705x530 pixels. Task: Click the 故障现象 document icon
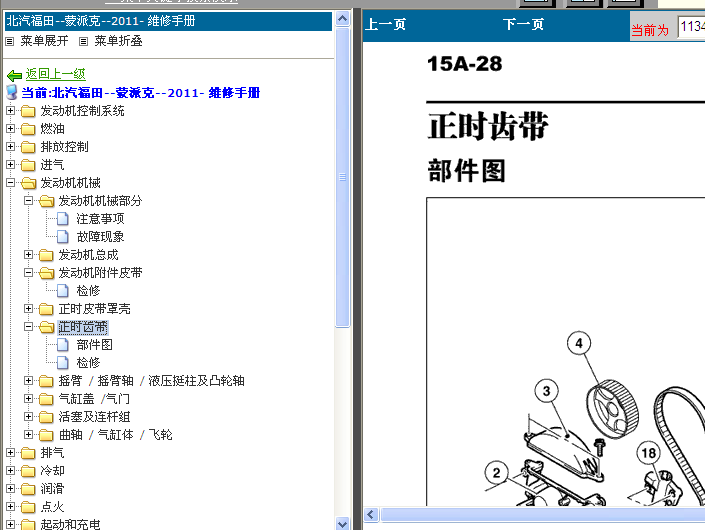62,237
